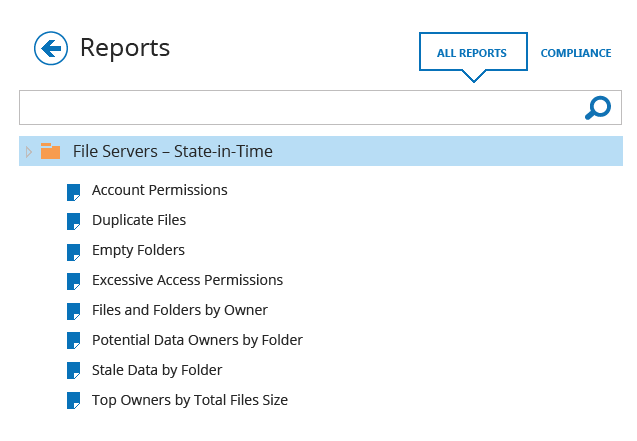Screen dimensions: 637x441
Task: Click the Top Owners report document icon
Action: click(x=74, y=400)
